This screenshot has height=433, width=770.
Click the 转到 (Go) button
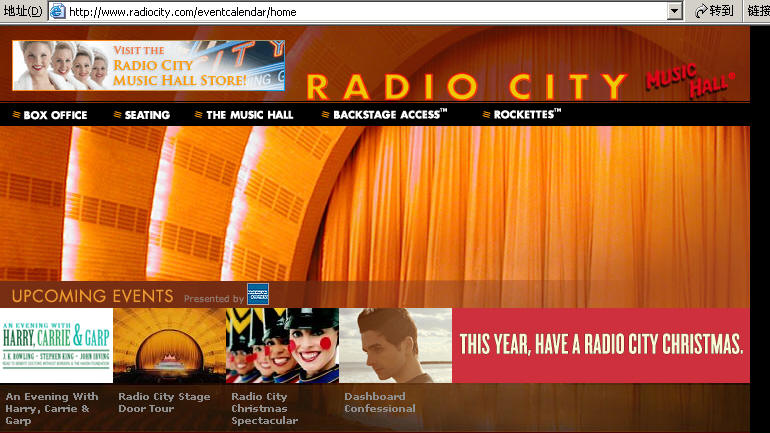coord(714,11)
